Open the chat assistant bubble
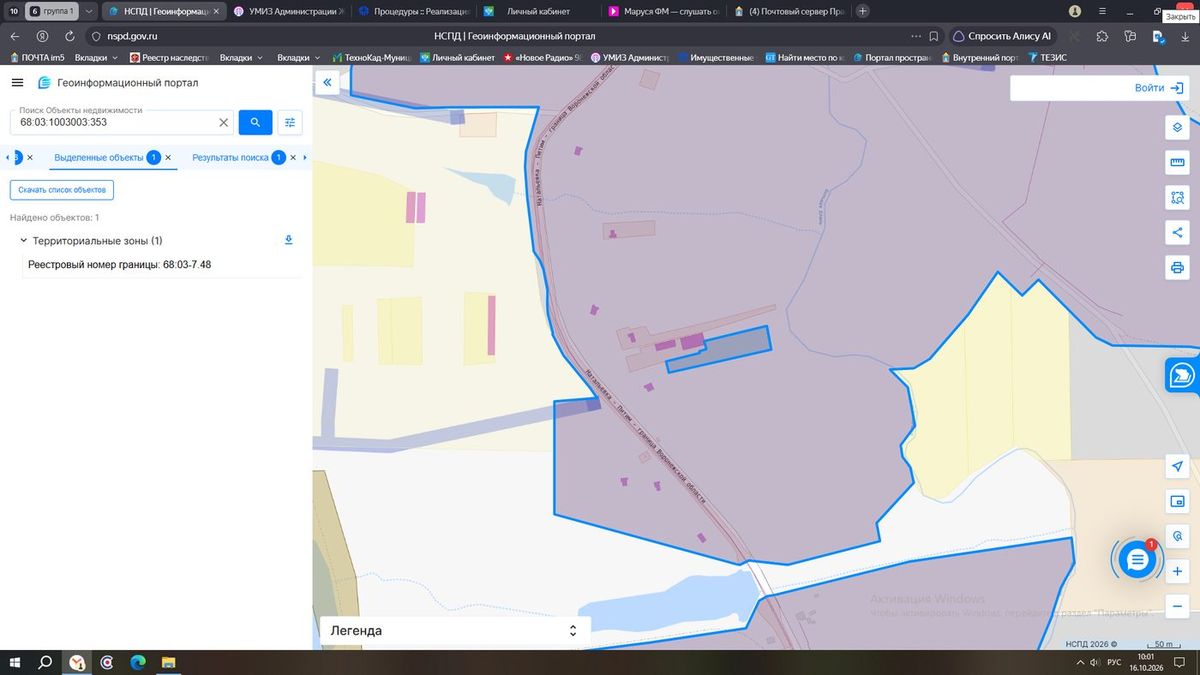 [1136, 560]
